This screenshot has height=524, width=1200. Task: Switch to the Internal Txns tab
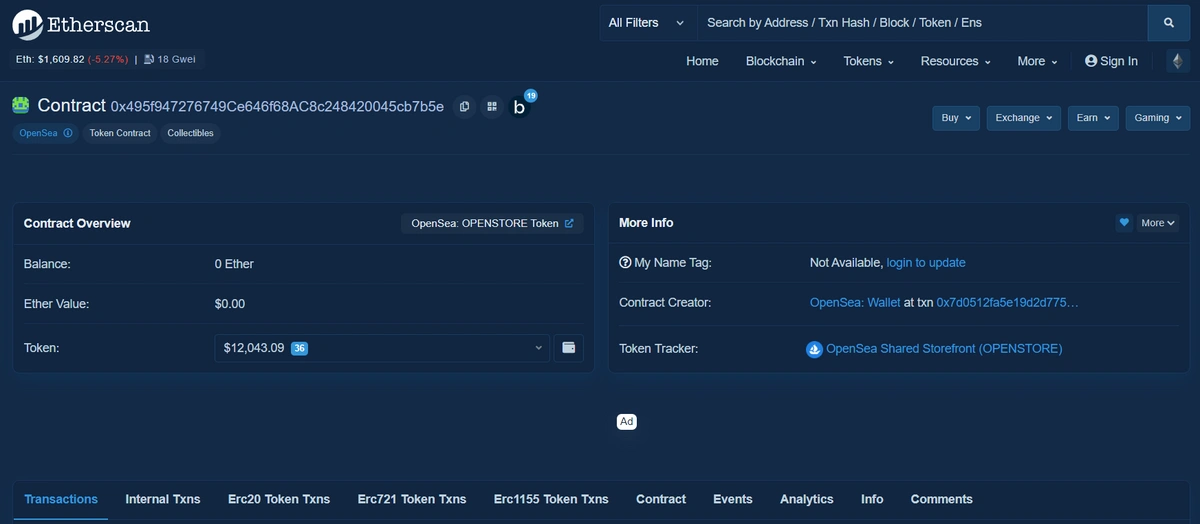163,499
